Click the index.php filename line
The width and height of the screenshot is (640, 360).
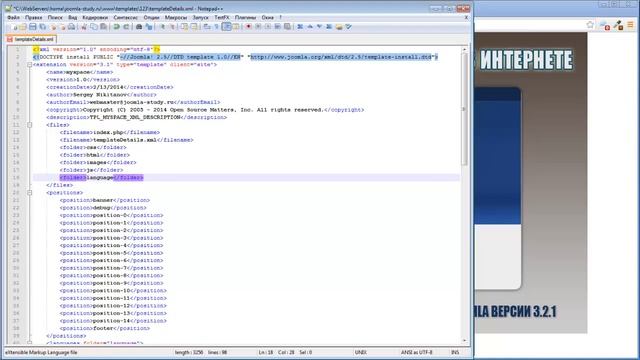click(110, 132)
